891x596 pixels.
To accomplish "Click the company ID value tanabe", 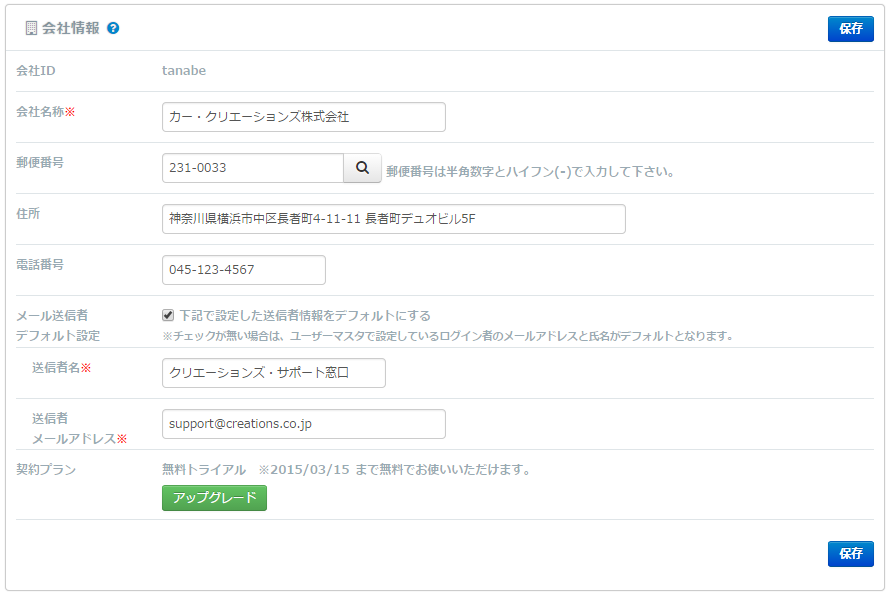I will click(x=184, y=71).
